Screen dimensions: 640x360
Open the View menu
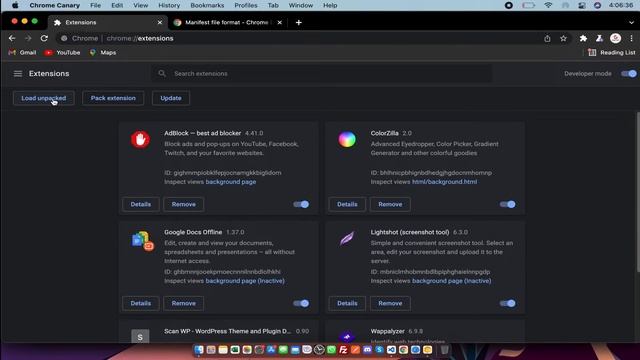point(140,5)
